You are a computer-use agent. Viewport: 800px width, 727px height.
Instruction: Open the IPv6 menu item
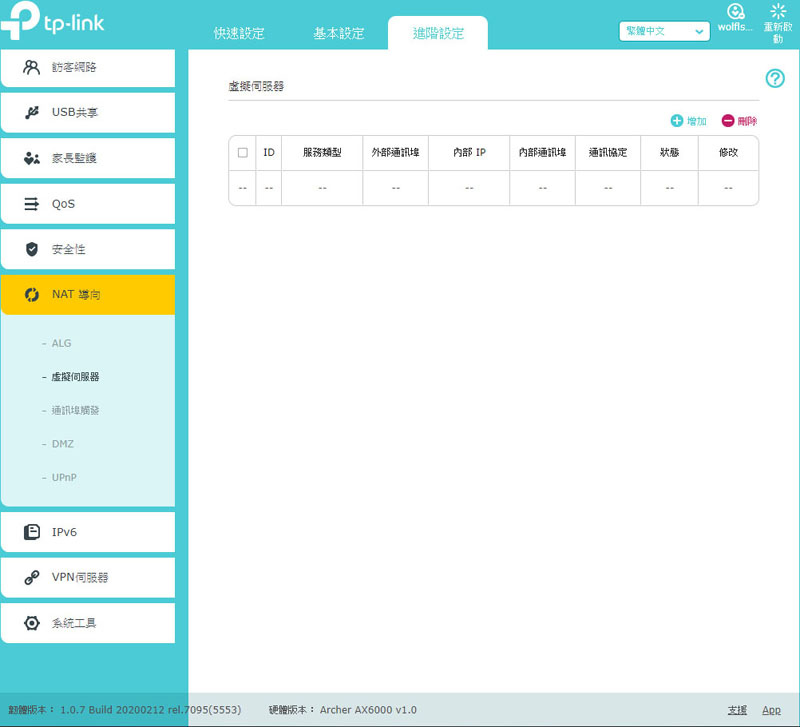(x=88, y=532)
